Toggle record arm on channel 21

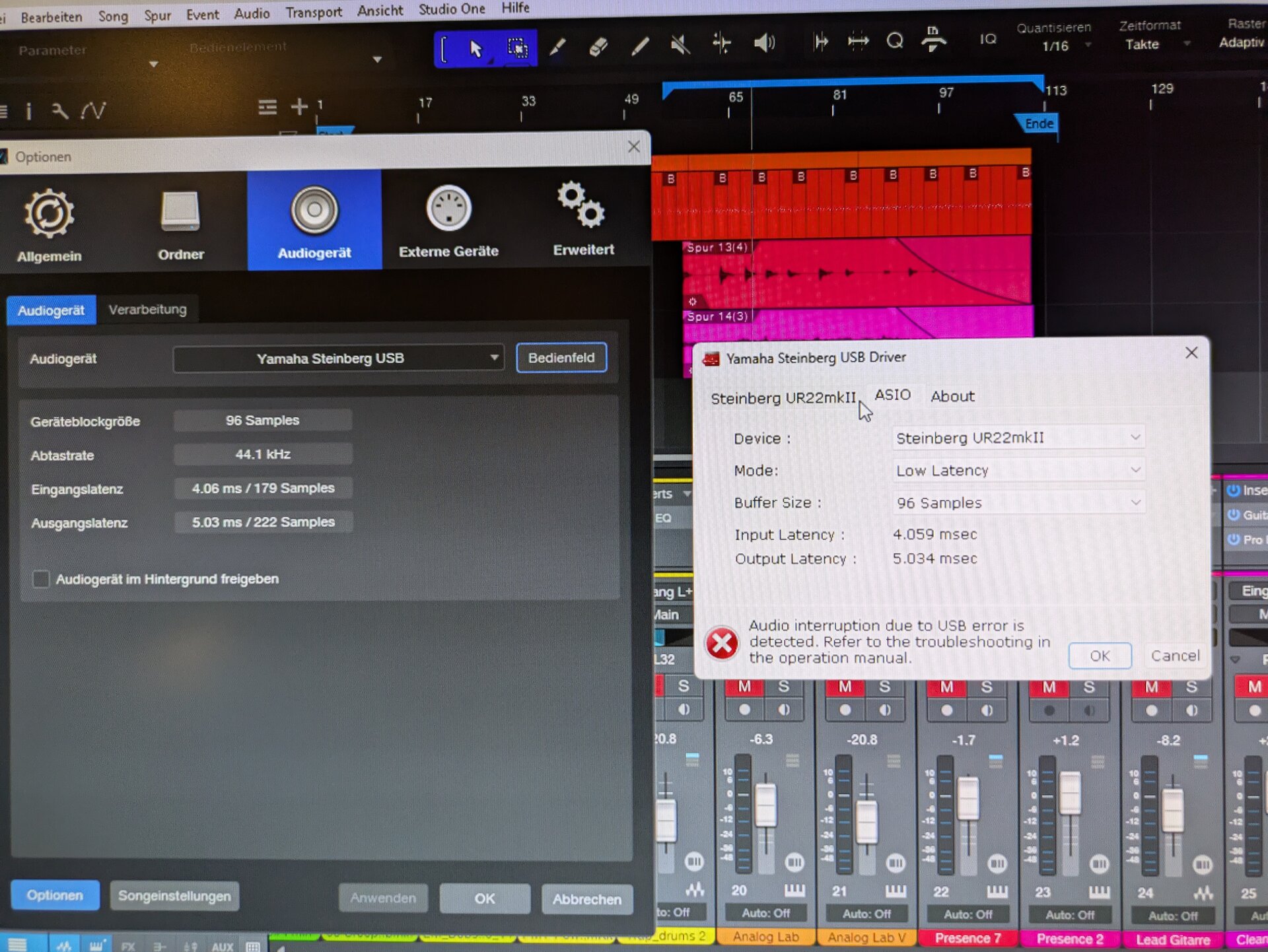(x=845, y=710)
